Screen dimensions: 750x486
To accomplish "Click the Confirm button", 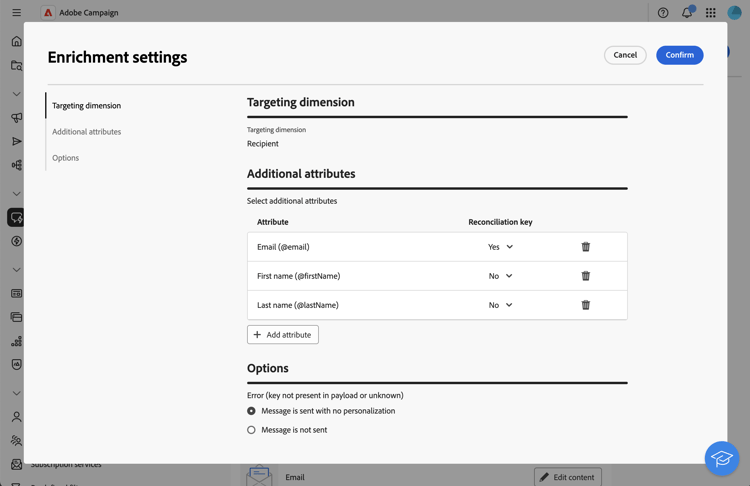I will point(679,55).
